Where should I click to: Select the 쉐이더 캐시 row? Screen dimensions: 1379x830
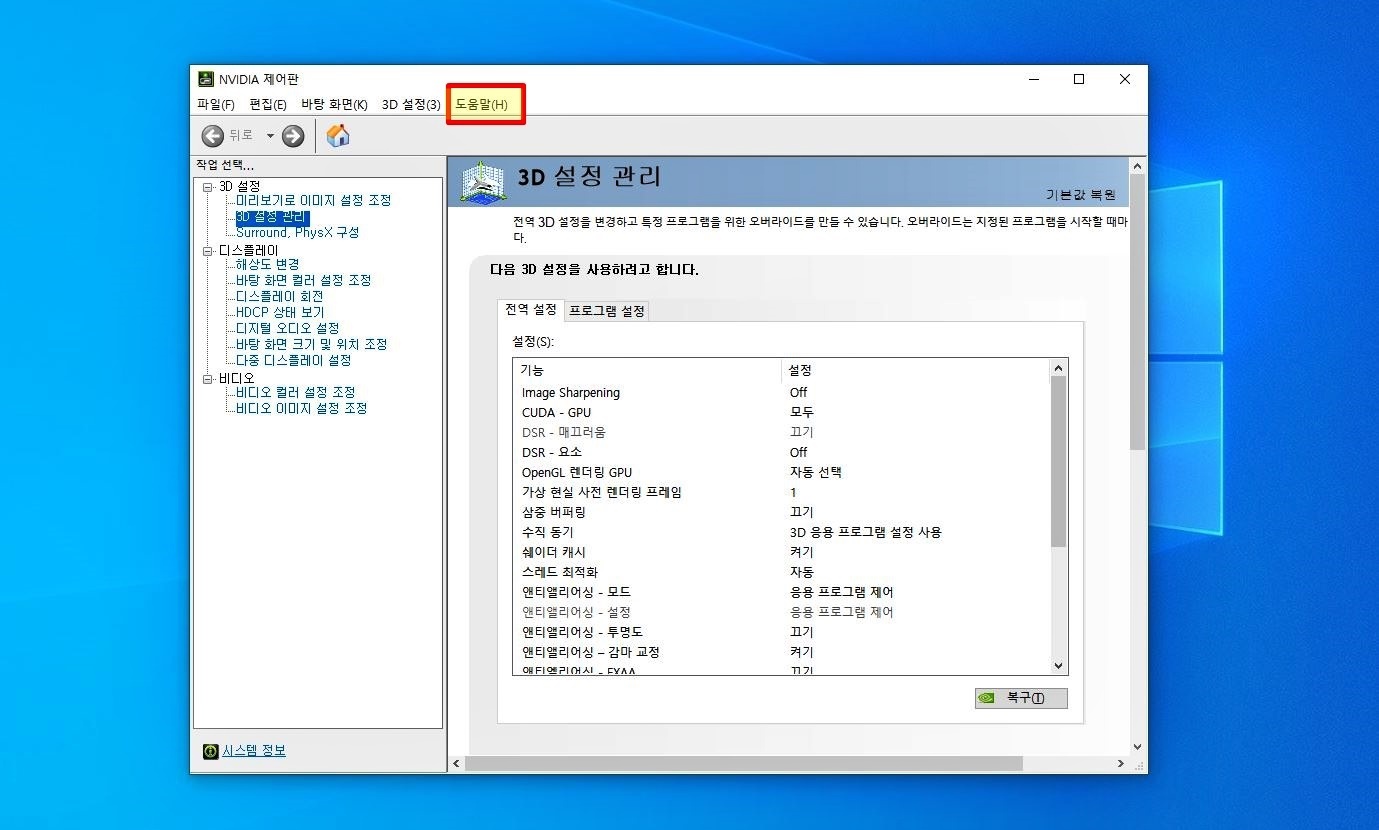coord(782,552)
